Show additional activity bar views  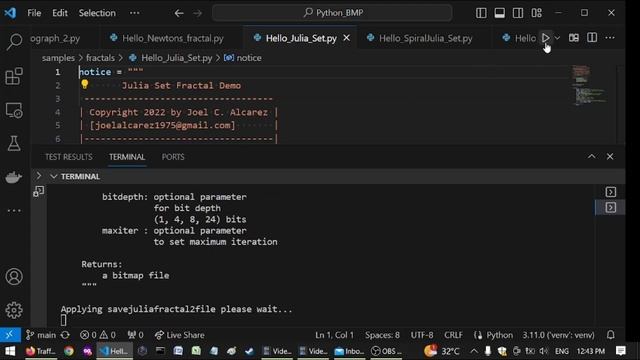click(14, 211)
